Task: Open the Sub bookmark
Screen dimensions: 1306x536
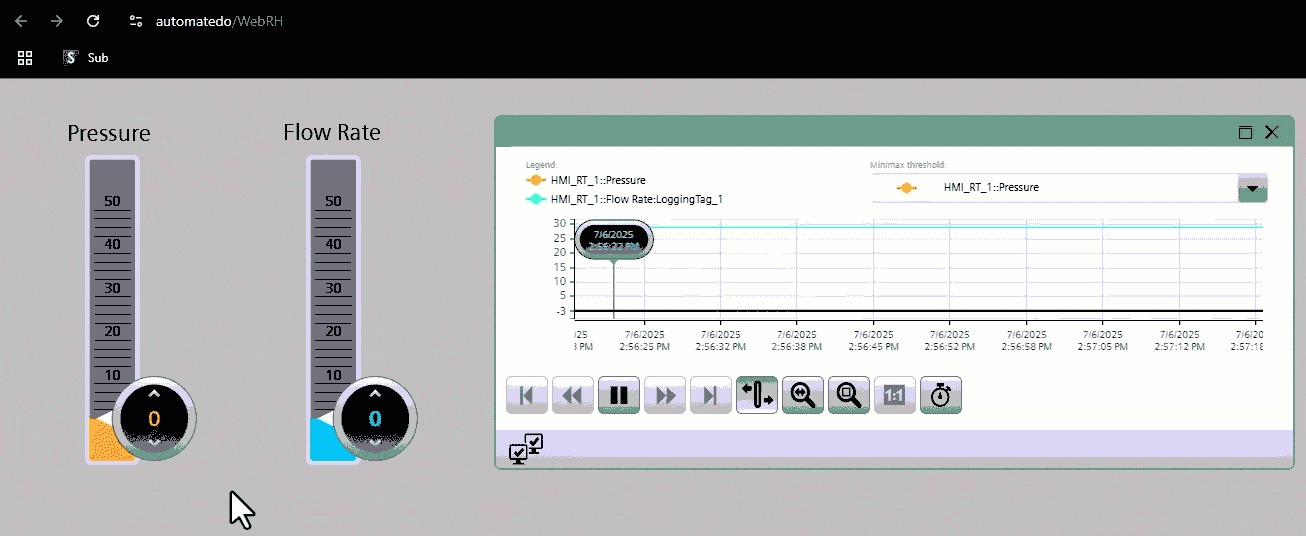Action: point(86,58)
